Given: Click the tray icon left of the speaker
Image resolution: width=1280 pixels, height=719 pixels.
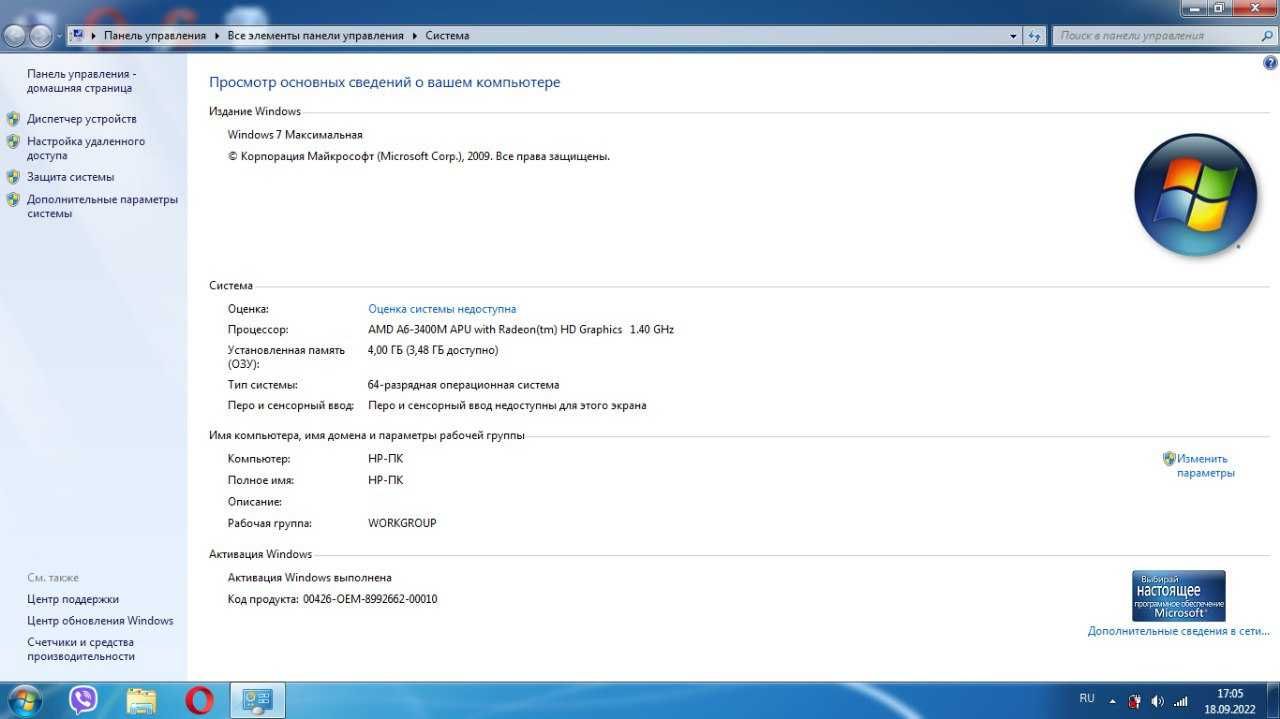Looking at the screenshot, I should pos(1135,701).
